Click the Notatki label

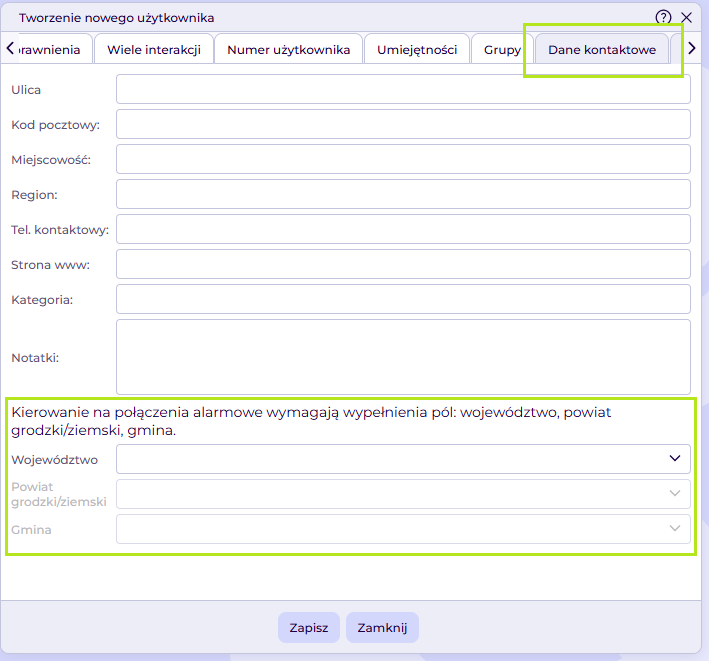click(35, 358)
